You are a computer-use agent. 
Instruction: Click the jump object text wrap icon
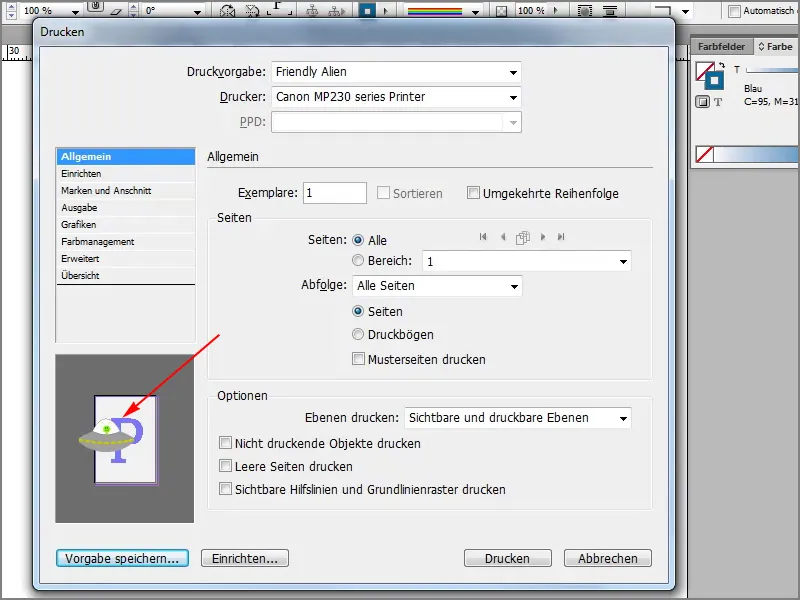pos(610,11)
